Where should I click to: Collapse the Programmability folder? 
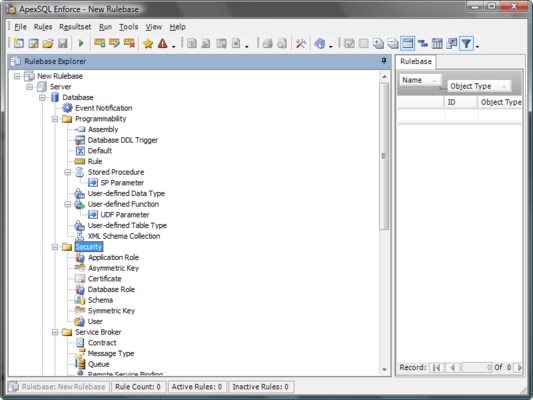point(55,119)
